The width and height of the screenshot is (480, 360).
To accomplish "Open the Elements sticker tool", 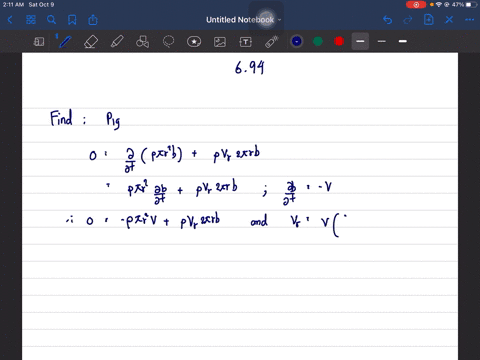I will pos(194,42).
